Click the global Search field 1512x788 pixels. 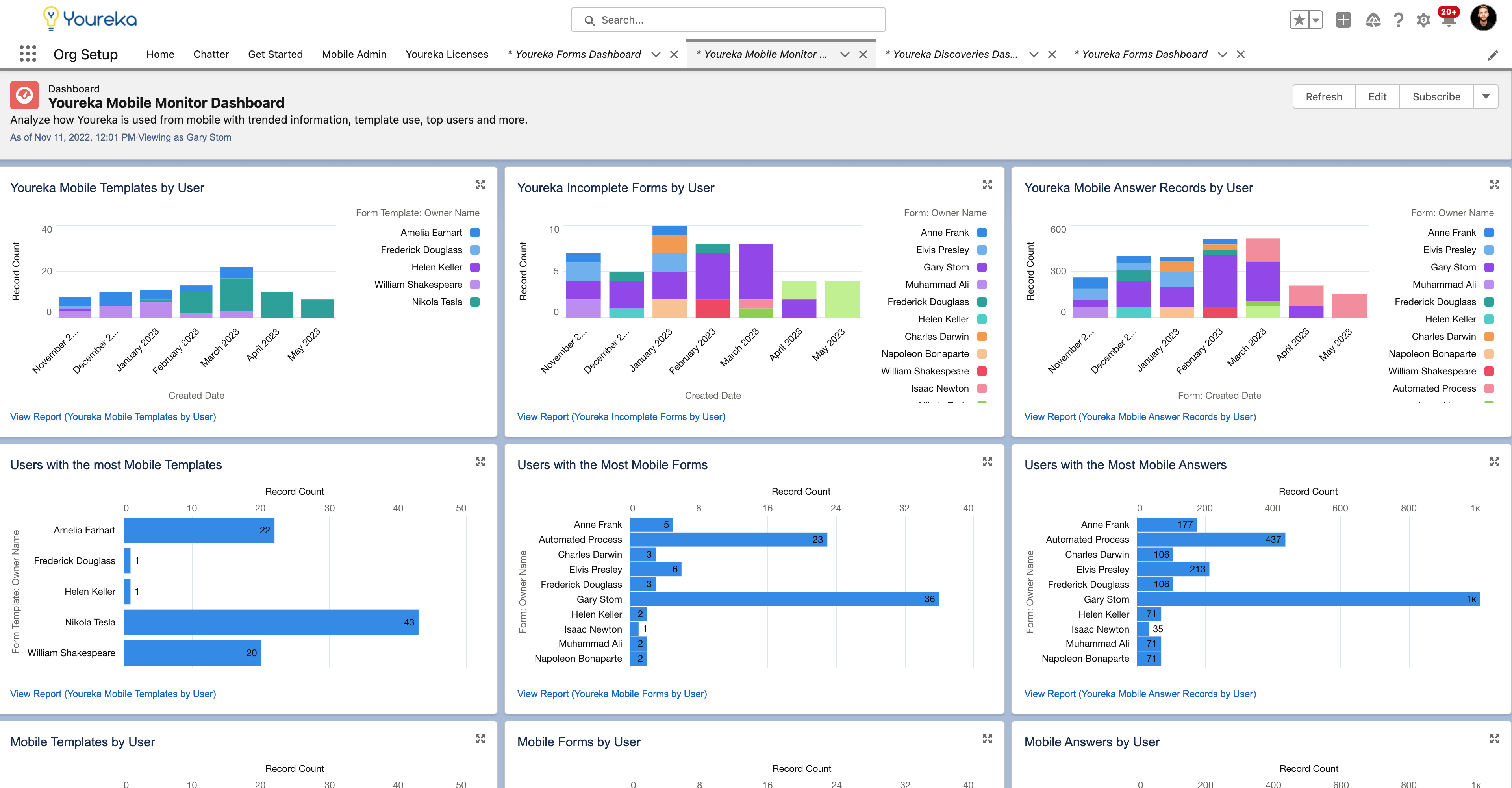tap(728, 20)
